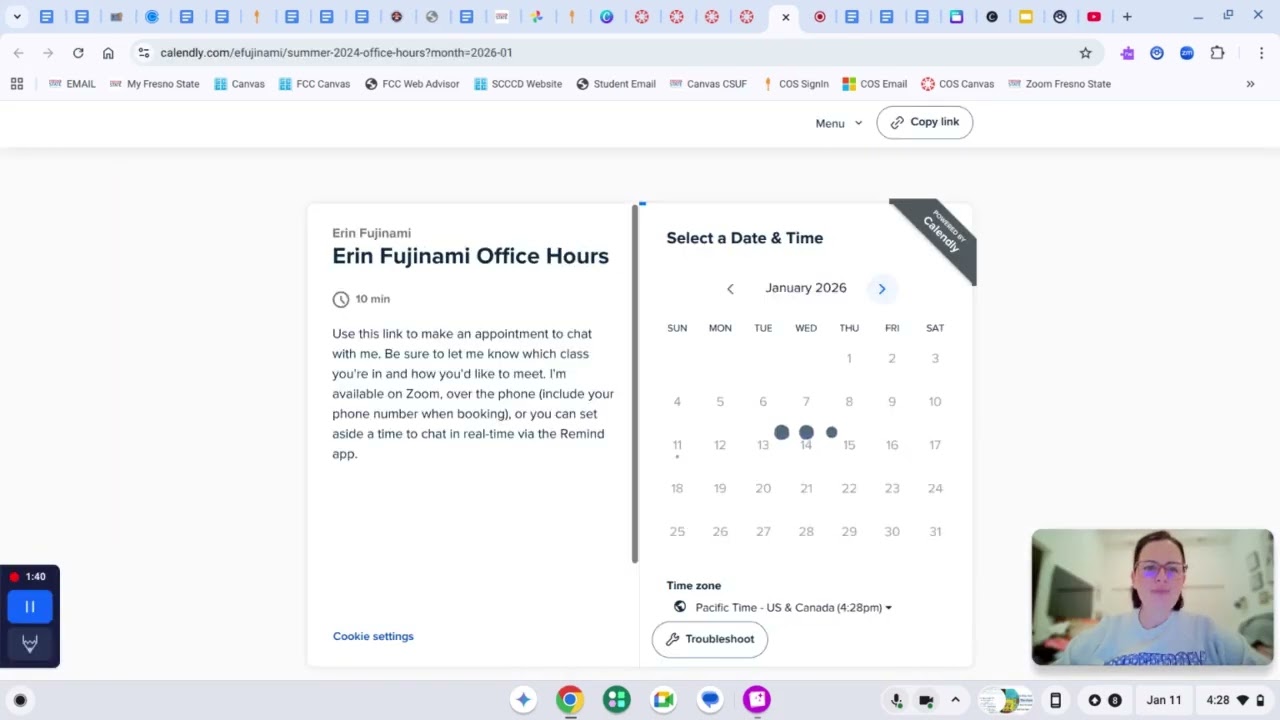The height and width of the screenshot is (720, 1280).
Task: Open the COS SignIn bookmark
Action: coord(795,84)
